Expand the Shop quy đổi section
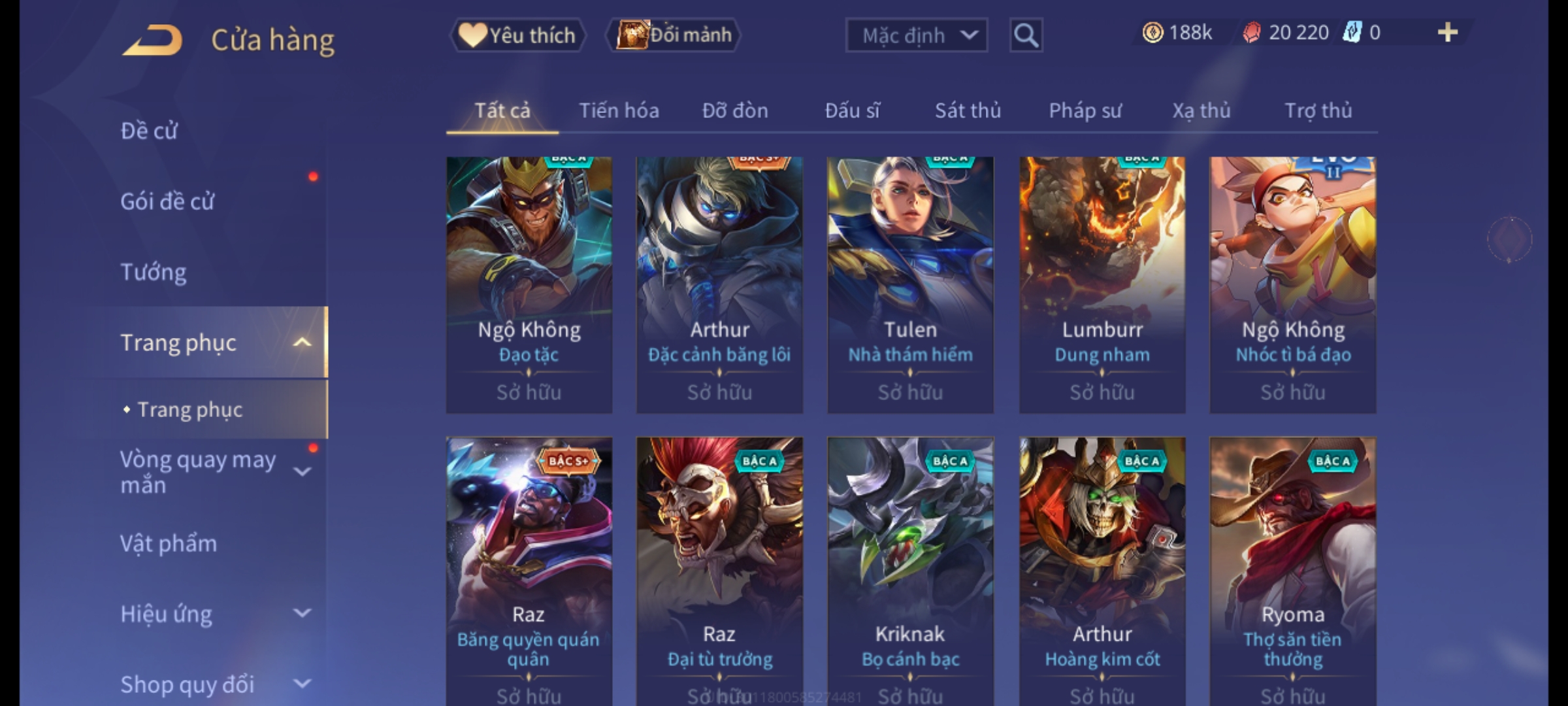Image resolution: width=1568 pixels, height=706 pixels. 302,684
